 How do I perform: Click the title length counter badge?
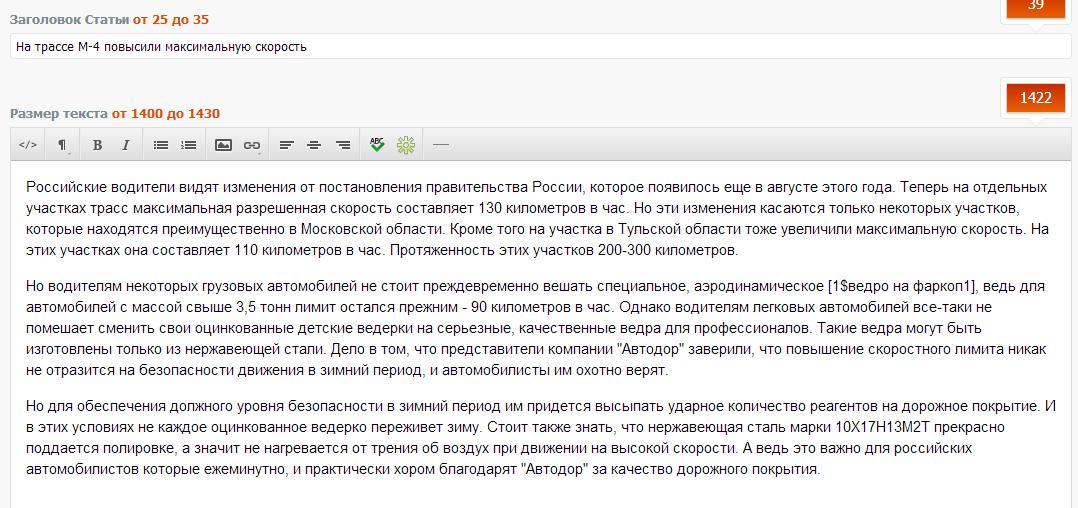1035,6
